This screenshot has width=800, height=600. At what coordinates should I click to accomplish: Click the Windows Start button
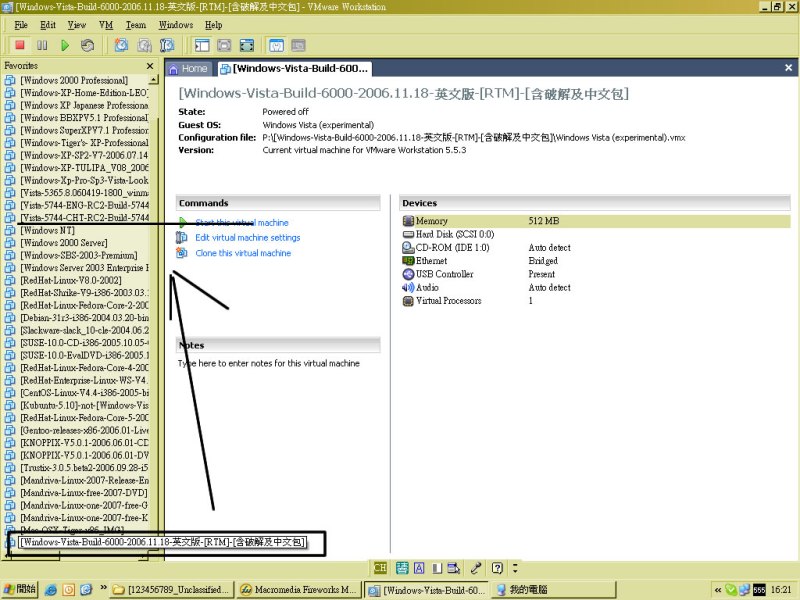20,589
